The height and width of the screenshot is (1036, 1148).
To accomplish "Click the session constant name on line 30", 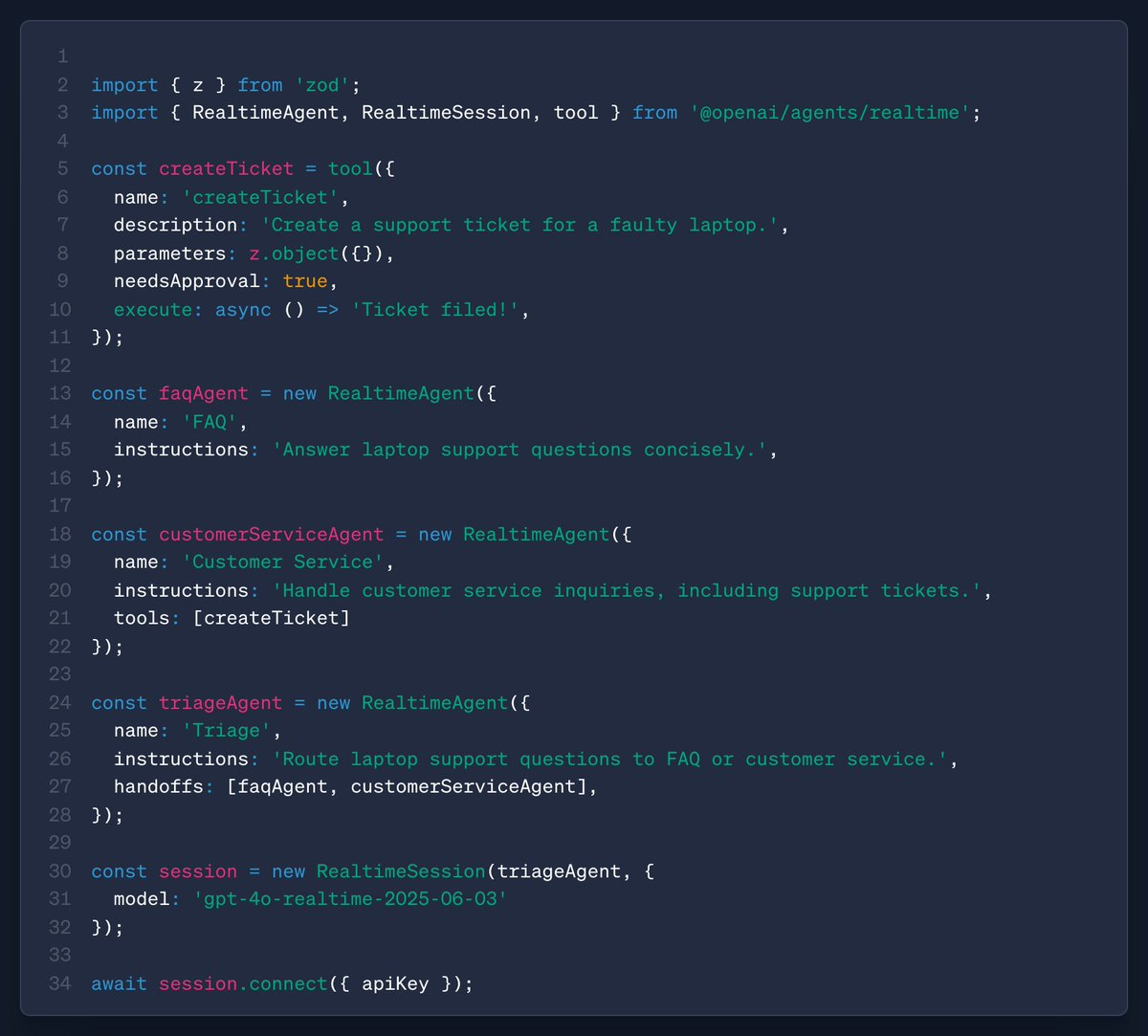I will [x=198, y=871].
